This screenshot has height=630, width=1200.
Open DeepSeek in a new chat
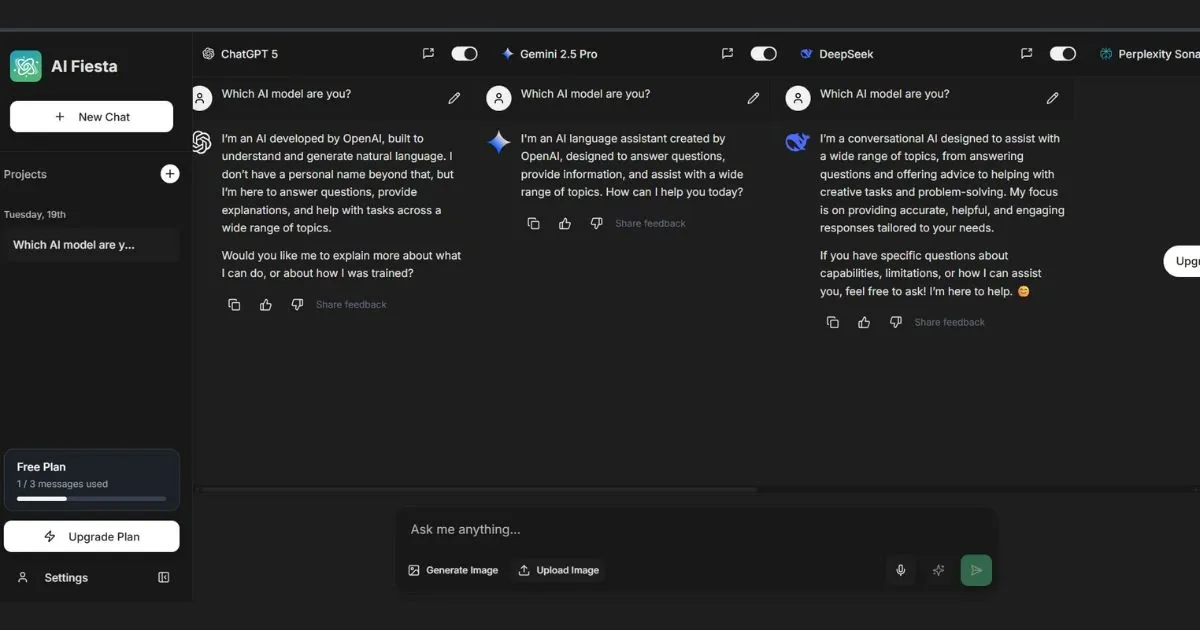pos(1026,54)
